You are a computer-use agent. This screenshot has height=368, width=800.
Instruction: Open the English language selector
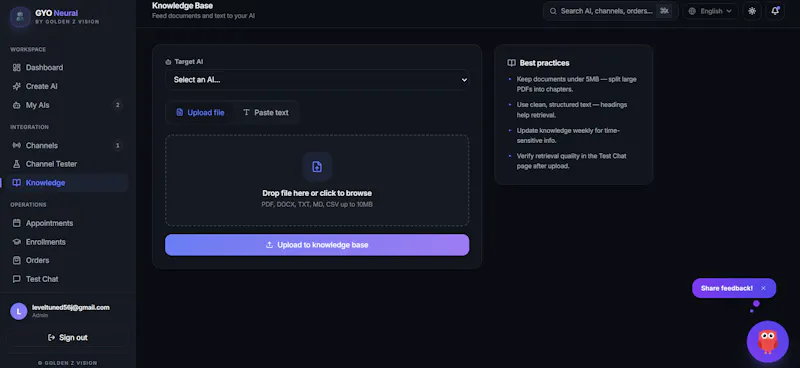710,11
